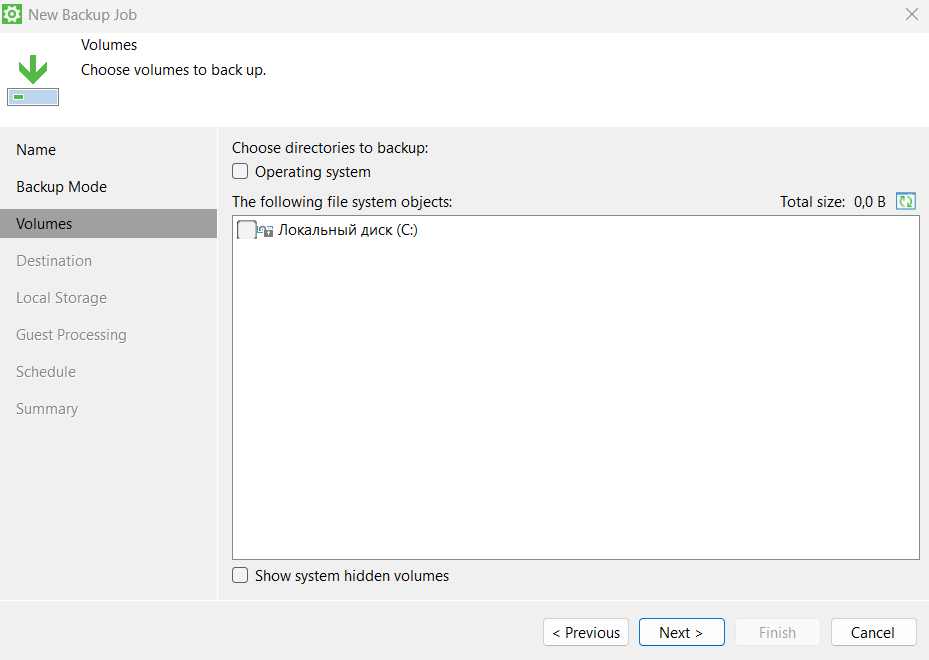929x660 pixels.
Task: Close the New Backup Job window
Action: pos(911,15)
